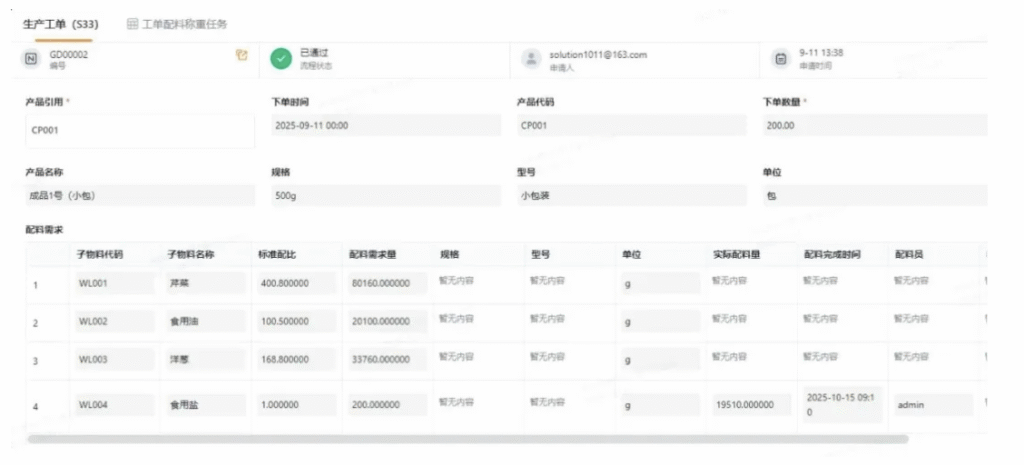Click the applicant avatar icon
The height and width of the screenshot is (465, 1024).
532,59
